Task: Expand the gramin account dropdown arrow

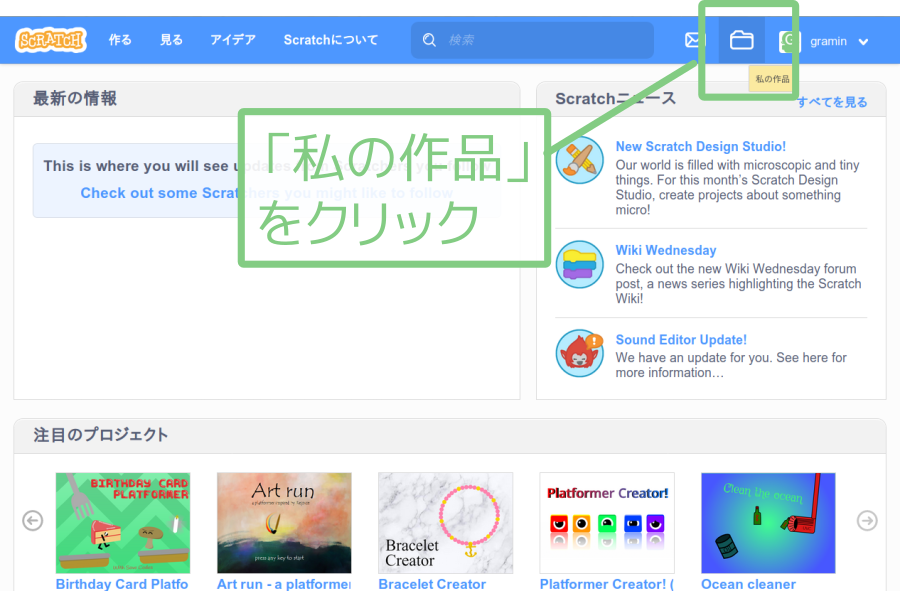Action: point(863,41)
